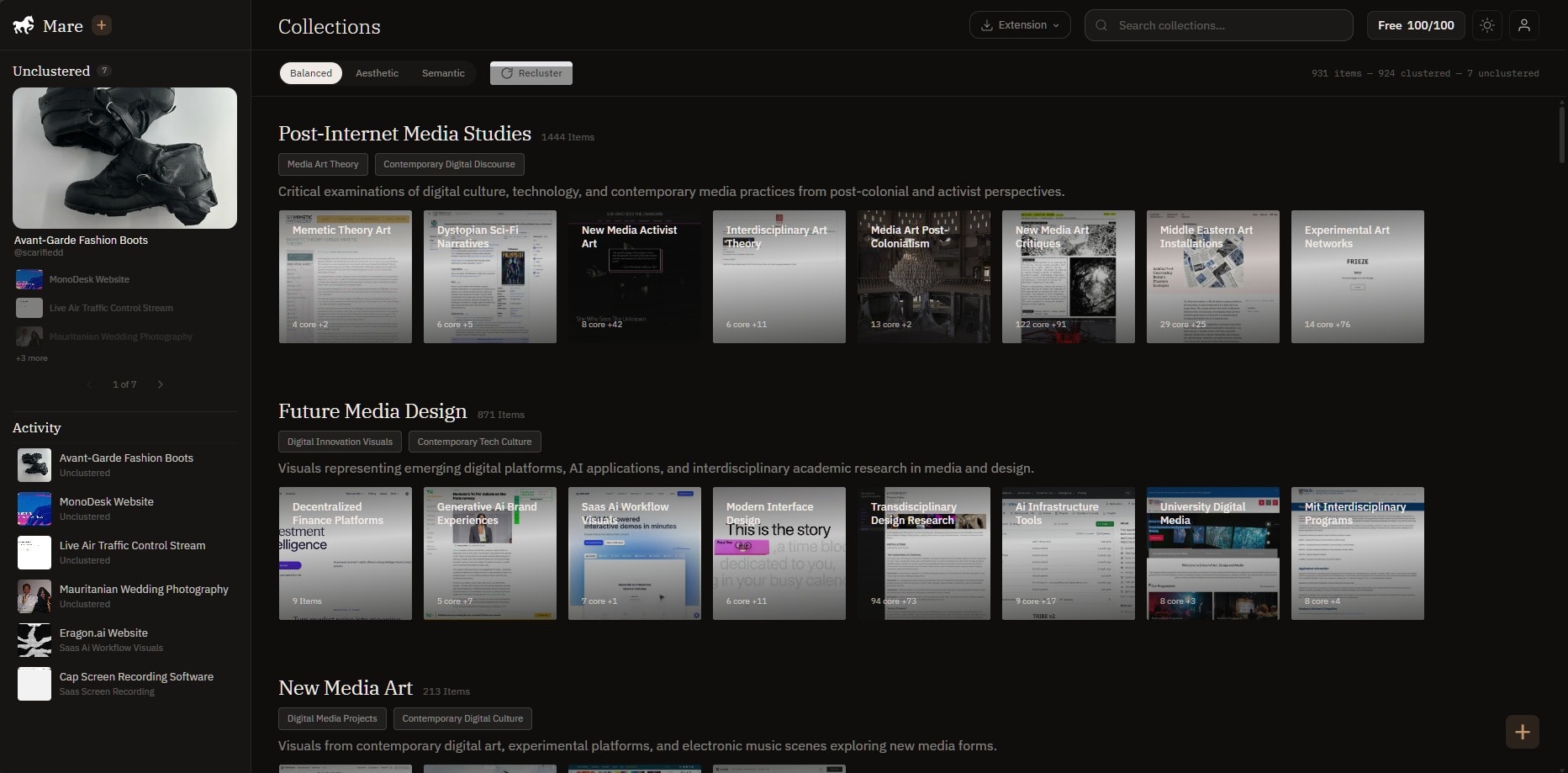Open the New Media Art Critiques cluster
The width and height of the screenshot is (1568, 773).
tap(1069, 277)
